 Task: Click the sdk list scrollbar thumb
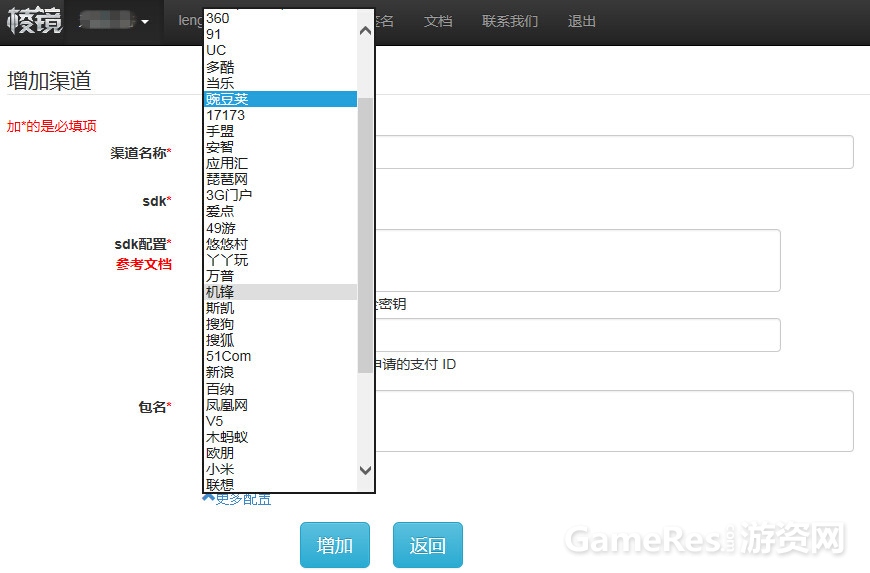tap(365, 235)
